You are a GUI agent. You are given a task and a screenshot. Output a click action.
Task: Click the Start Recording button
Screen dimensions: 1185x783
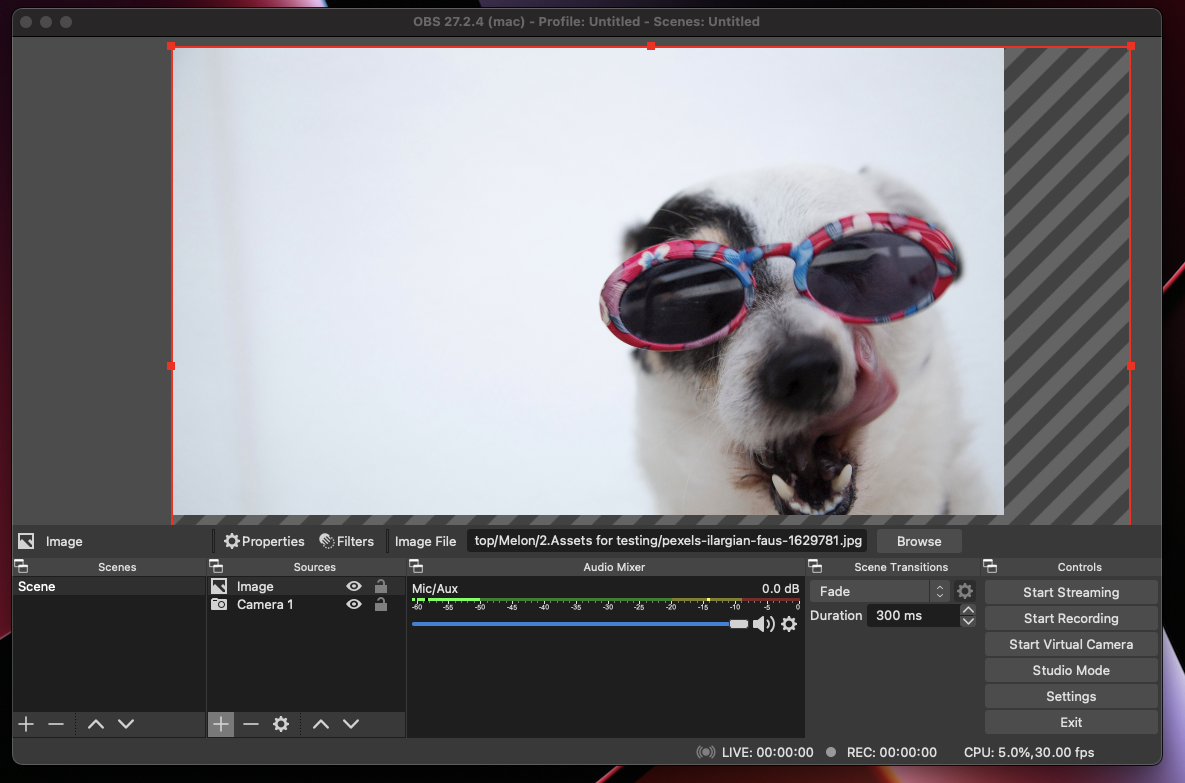tap(1071, 618)
